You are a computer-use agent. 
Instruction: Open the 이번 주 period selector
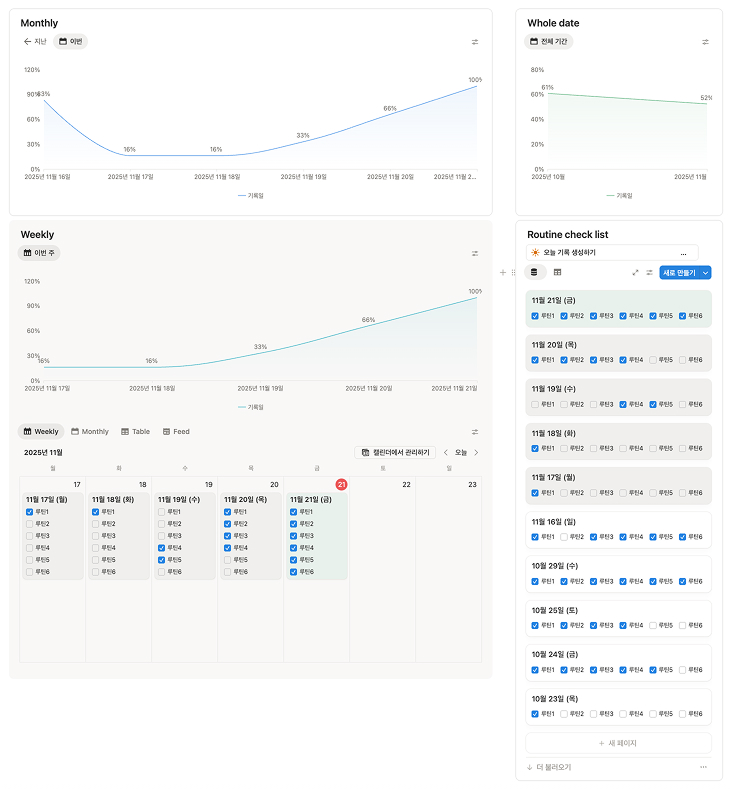[41, 253]
